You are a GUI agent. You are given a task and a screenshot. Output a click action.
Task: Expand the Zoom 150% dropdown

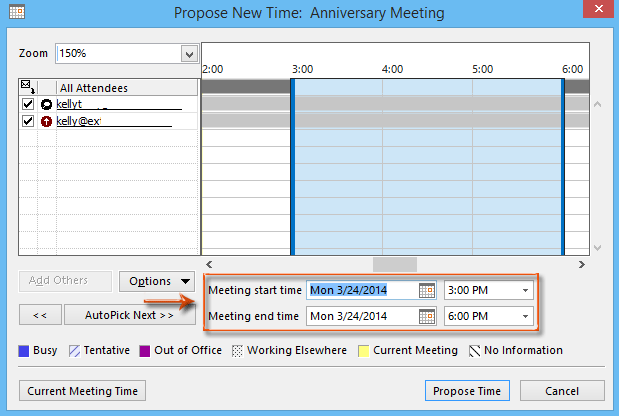(189, 53)
